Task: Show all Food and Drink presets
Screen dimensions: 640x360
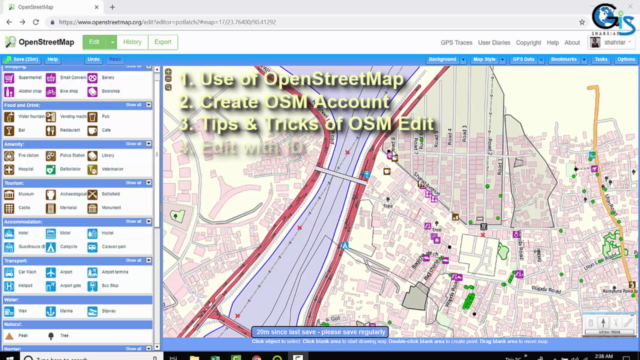Action: 133,105
